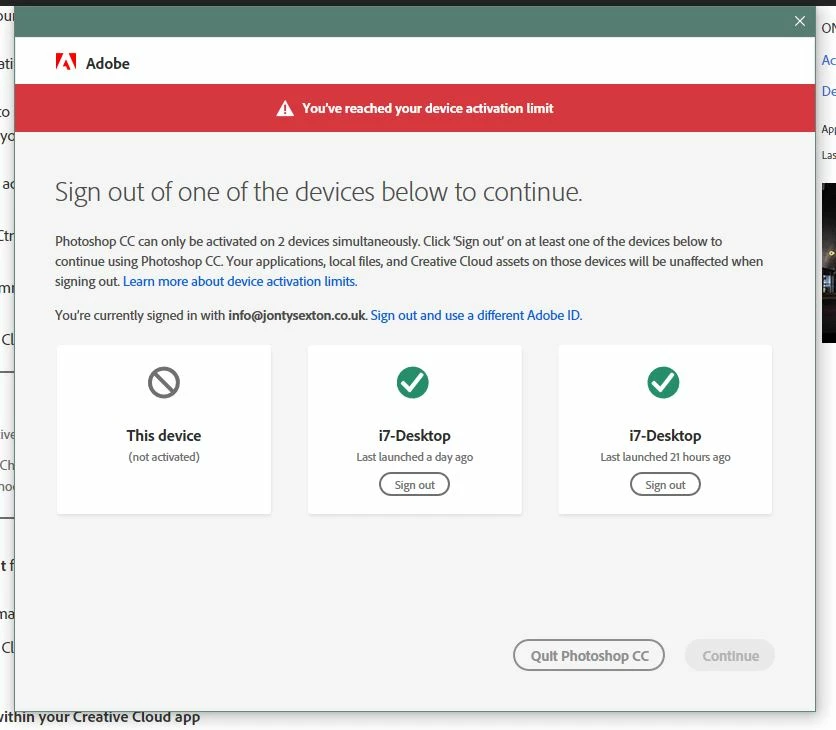Click the green checkmark for i7-Desktop launched a day ago
This screenshot has width=836, height=730.
tap(413, 382)
